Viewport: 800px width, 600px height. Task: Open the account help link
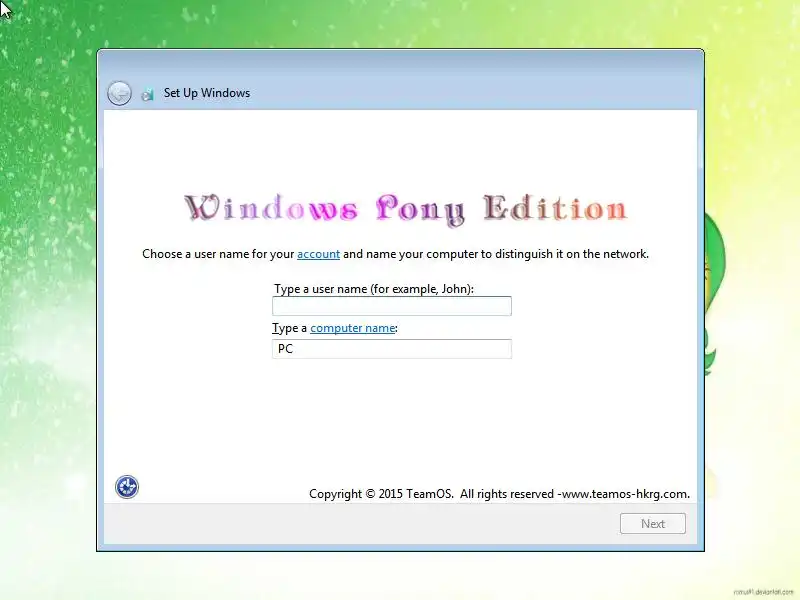click(318, 254)
